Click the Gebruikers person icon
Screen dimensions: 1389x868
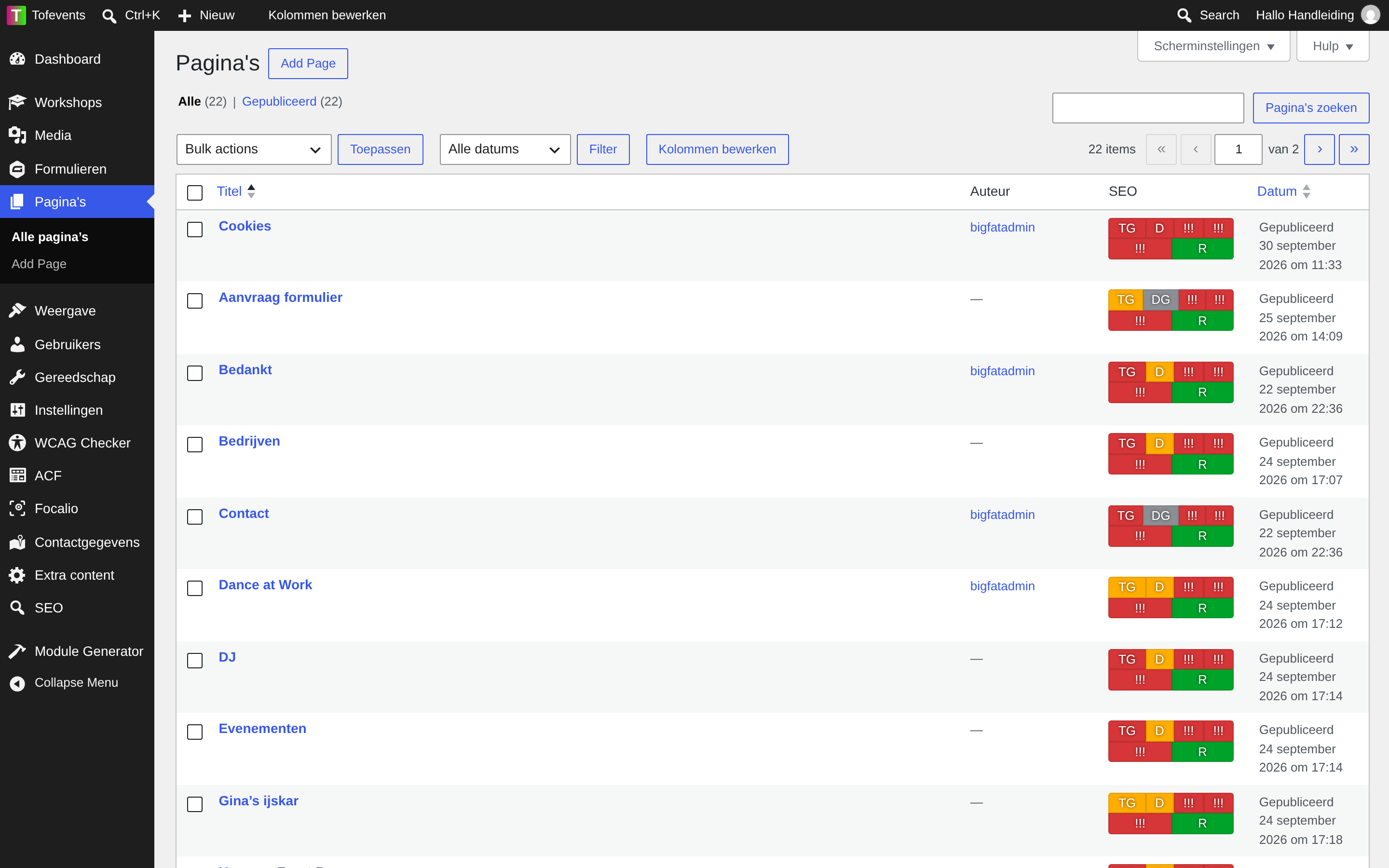coord(18,344)
